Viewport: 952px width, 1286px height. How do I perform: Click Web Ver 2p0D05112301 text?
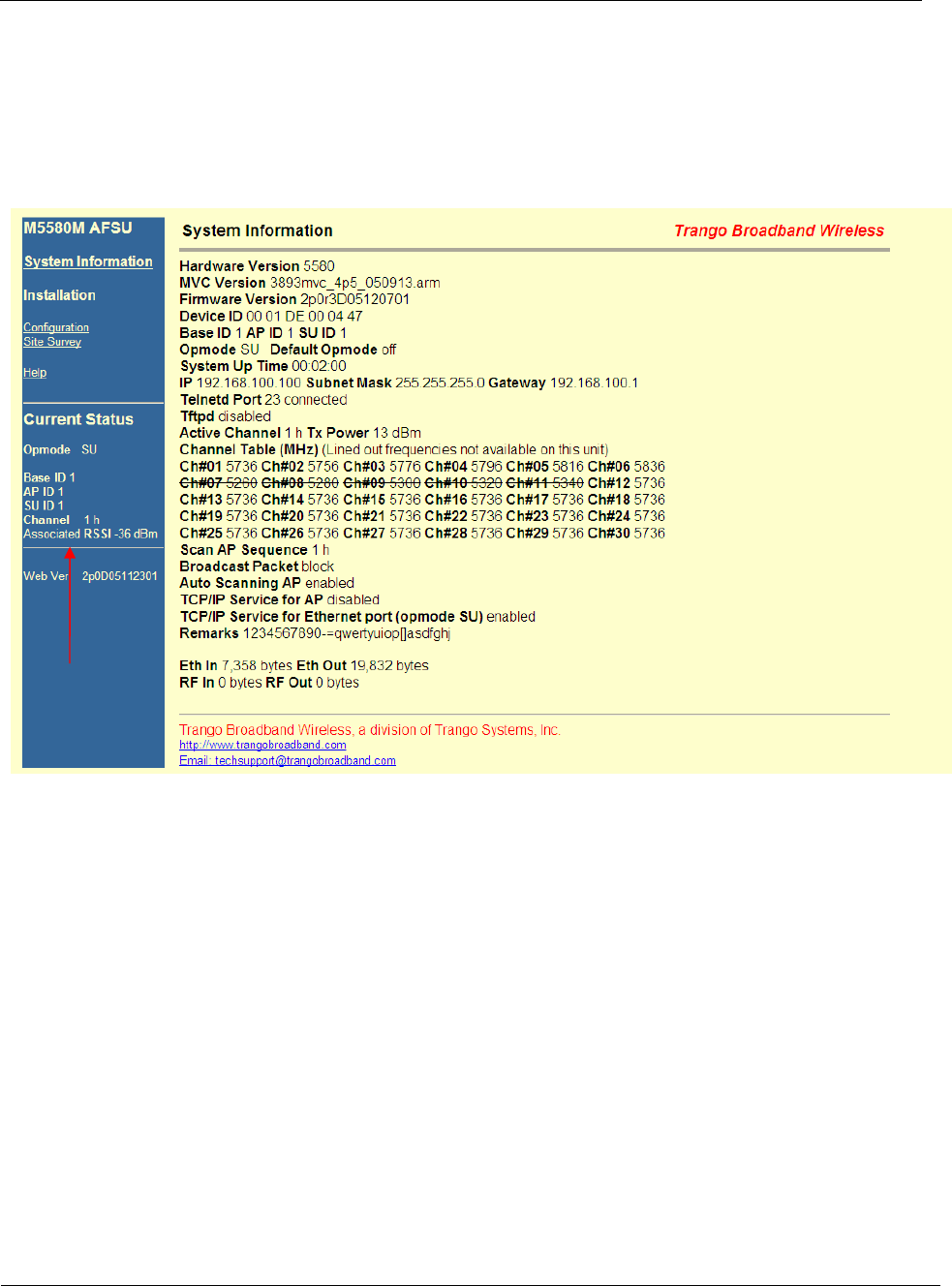click(x=90, y=576)
